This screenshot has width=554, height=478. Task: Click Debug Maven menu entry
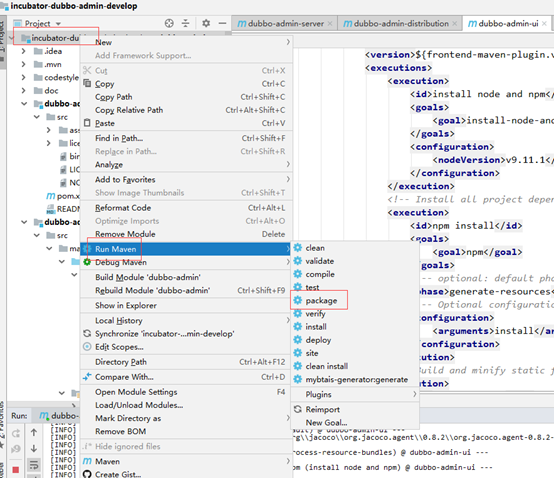coord(120,262)
